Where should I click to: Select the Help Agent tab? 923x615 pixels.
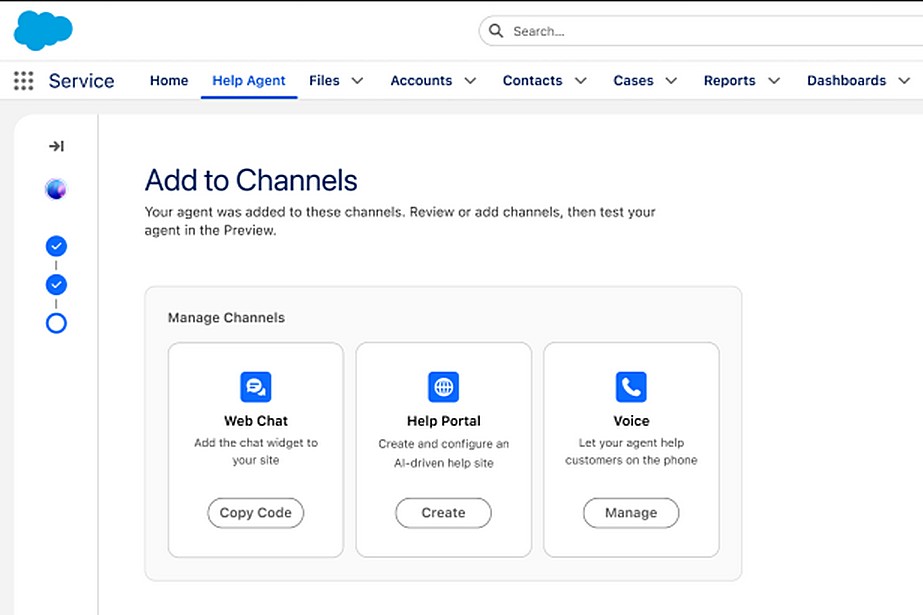248,81
